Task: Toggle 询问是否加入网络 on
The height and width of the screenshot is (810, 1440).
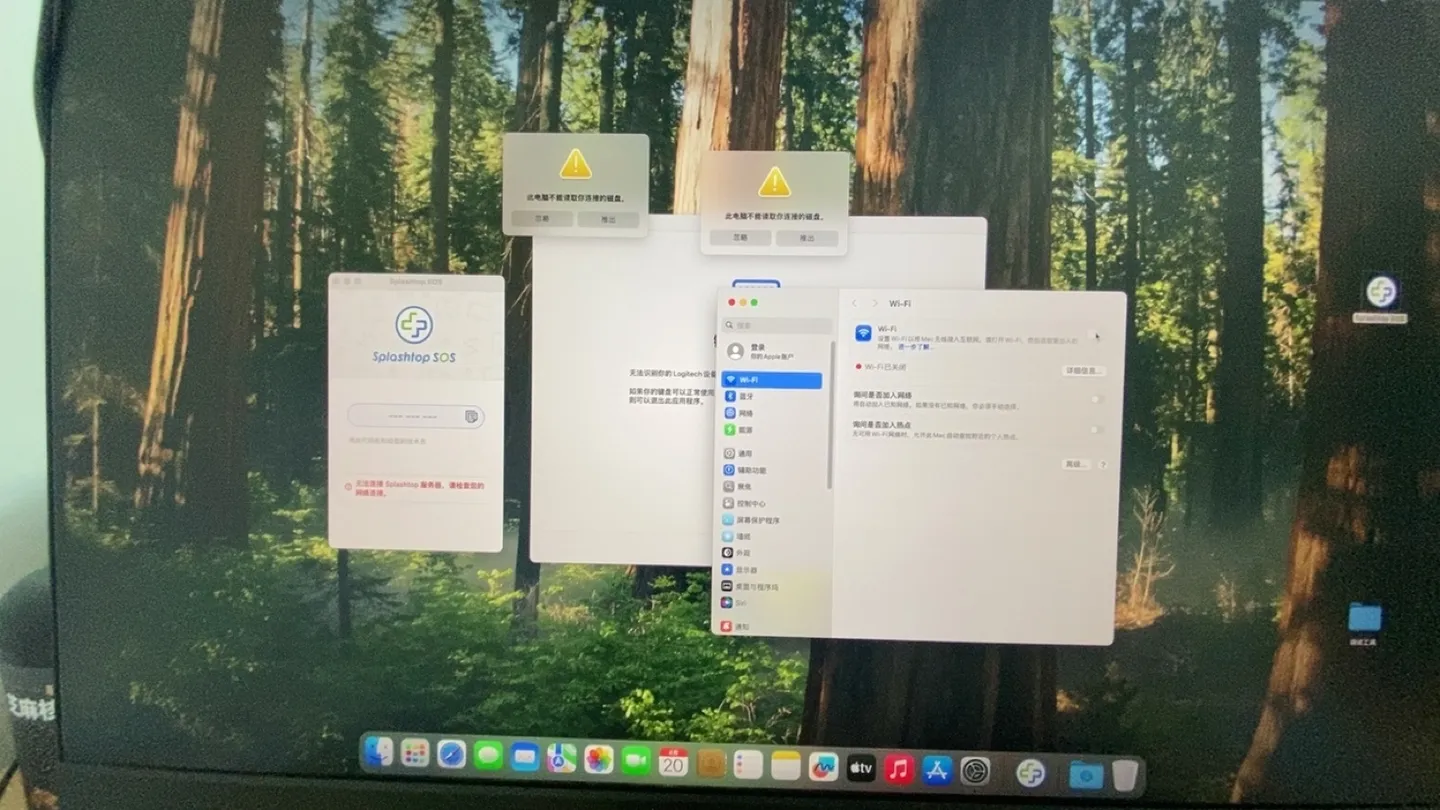Action: coord(1095,399)
